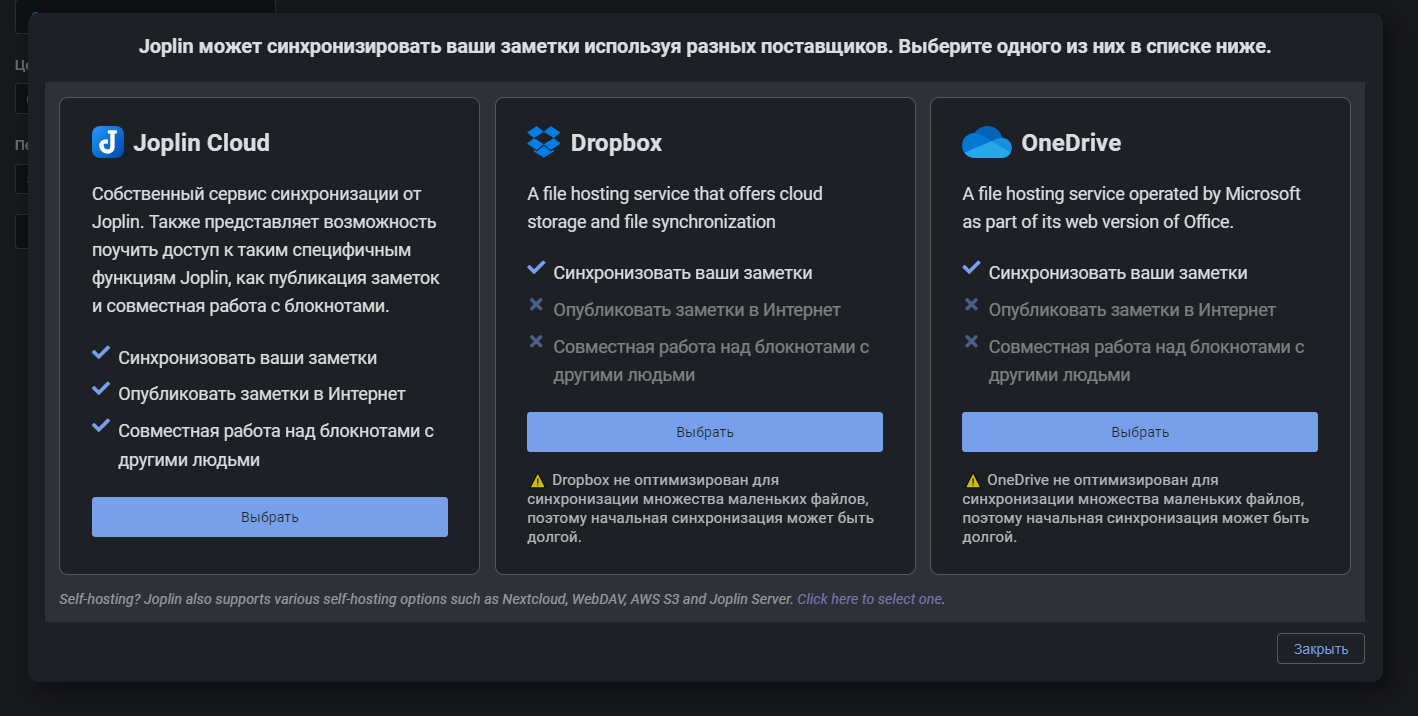Screen dimensions: 1418x716
Task: Open the 'Click here to select one' link
Action: (869, 599)
